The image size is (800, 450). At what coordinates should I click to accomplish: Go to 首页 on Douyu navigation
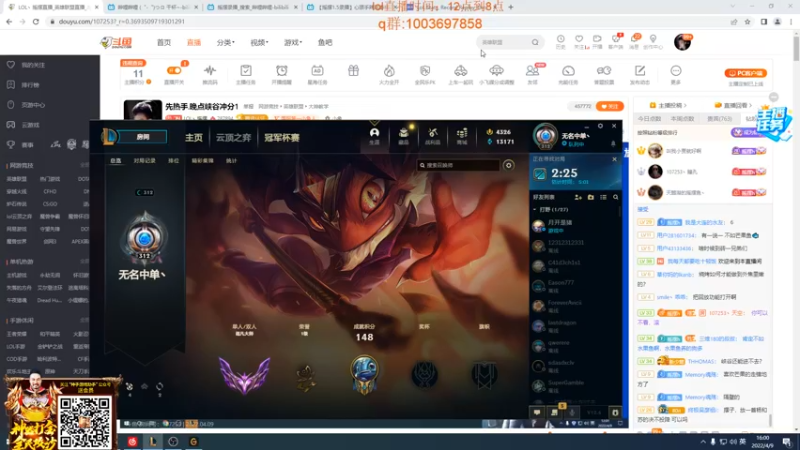[164, 42]
